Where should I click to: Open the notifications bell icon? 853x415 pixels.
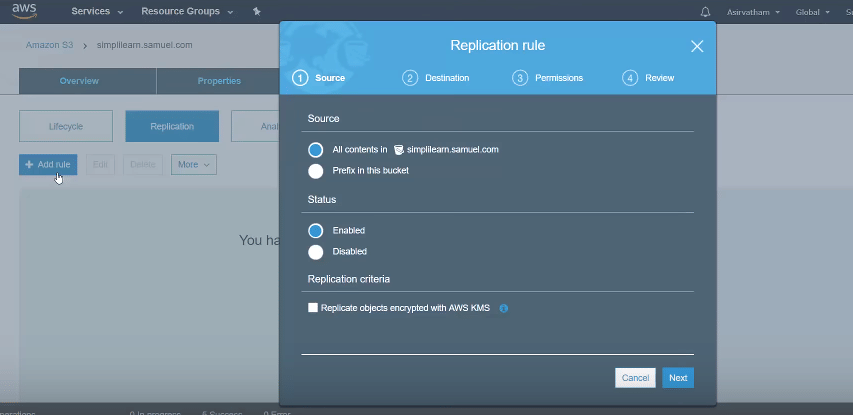coord(705,12)
